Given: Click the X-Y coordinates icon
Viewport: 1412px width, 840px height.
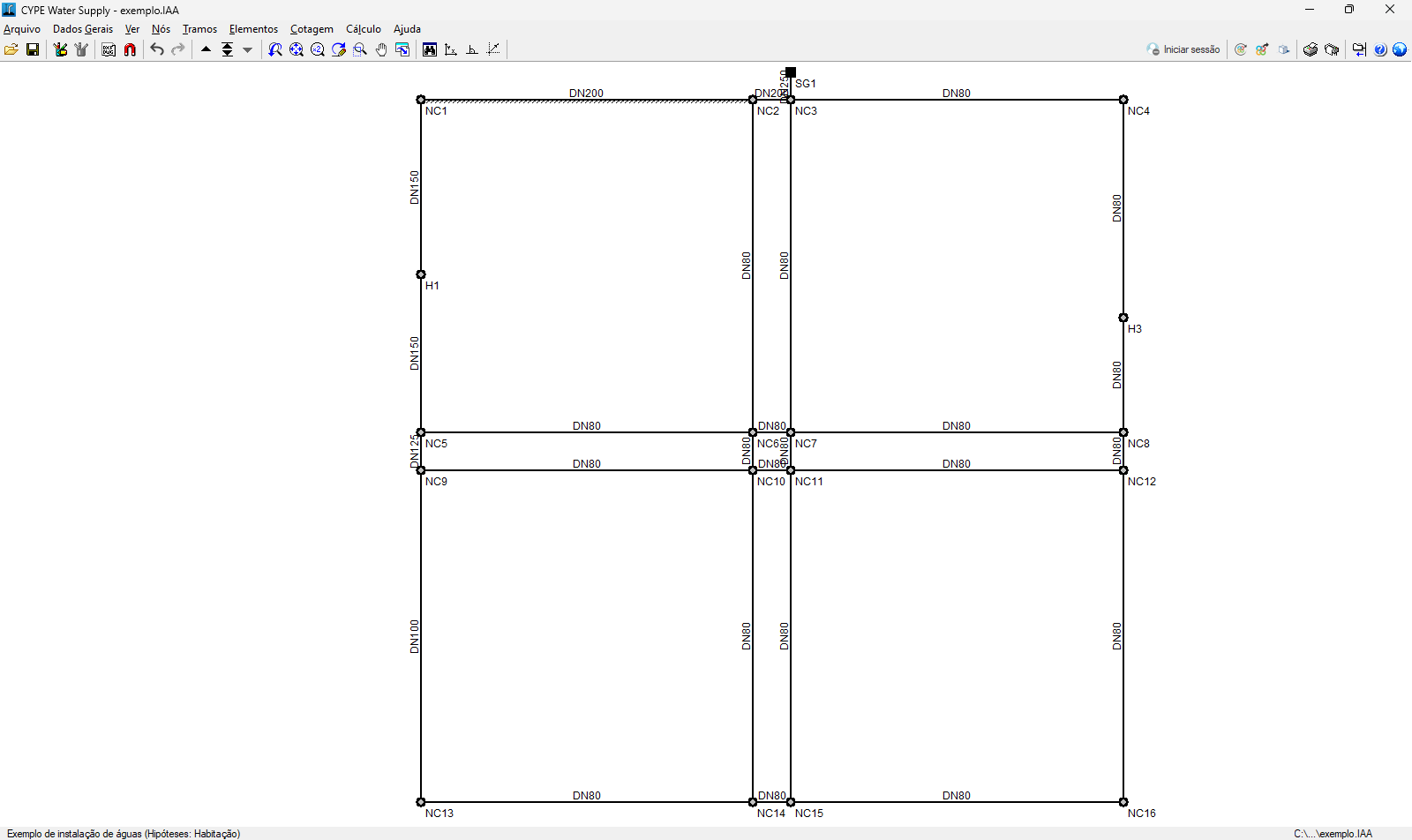Looking at the screenshot, I should coord(451,49).
